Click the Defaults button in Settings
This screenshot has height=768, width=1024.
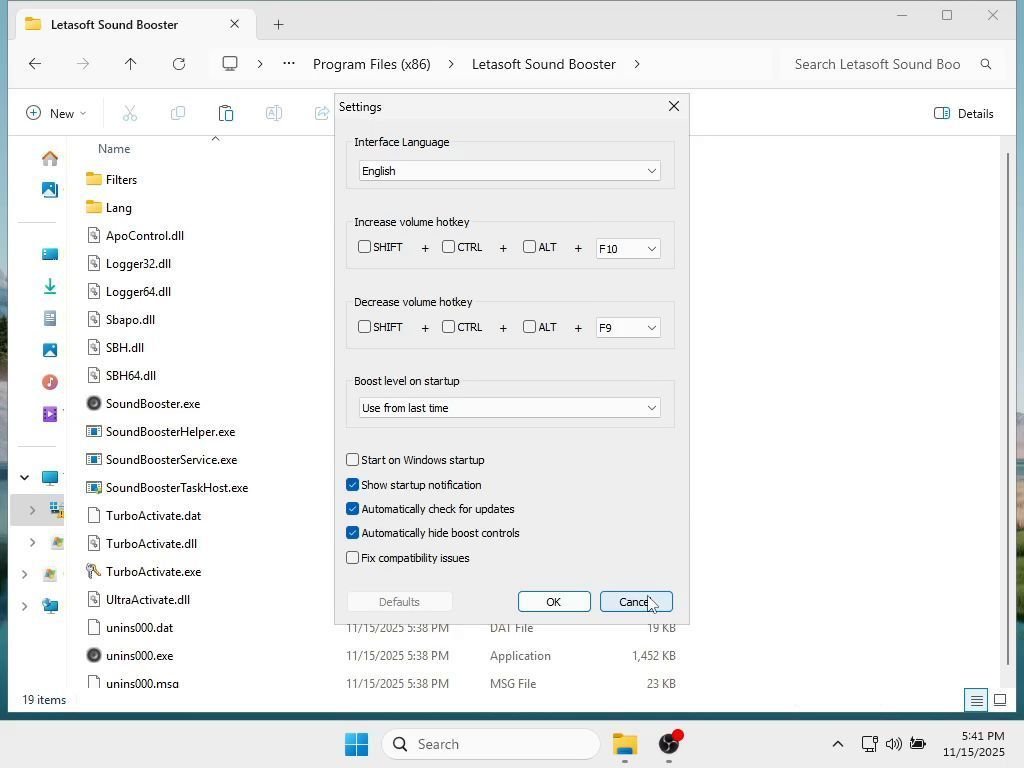coord(399,601)
